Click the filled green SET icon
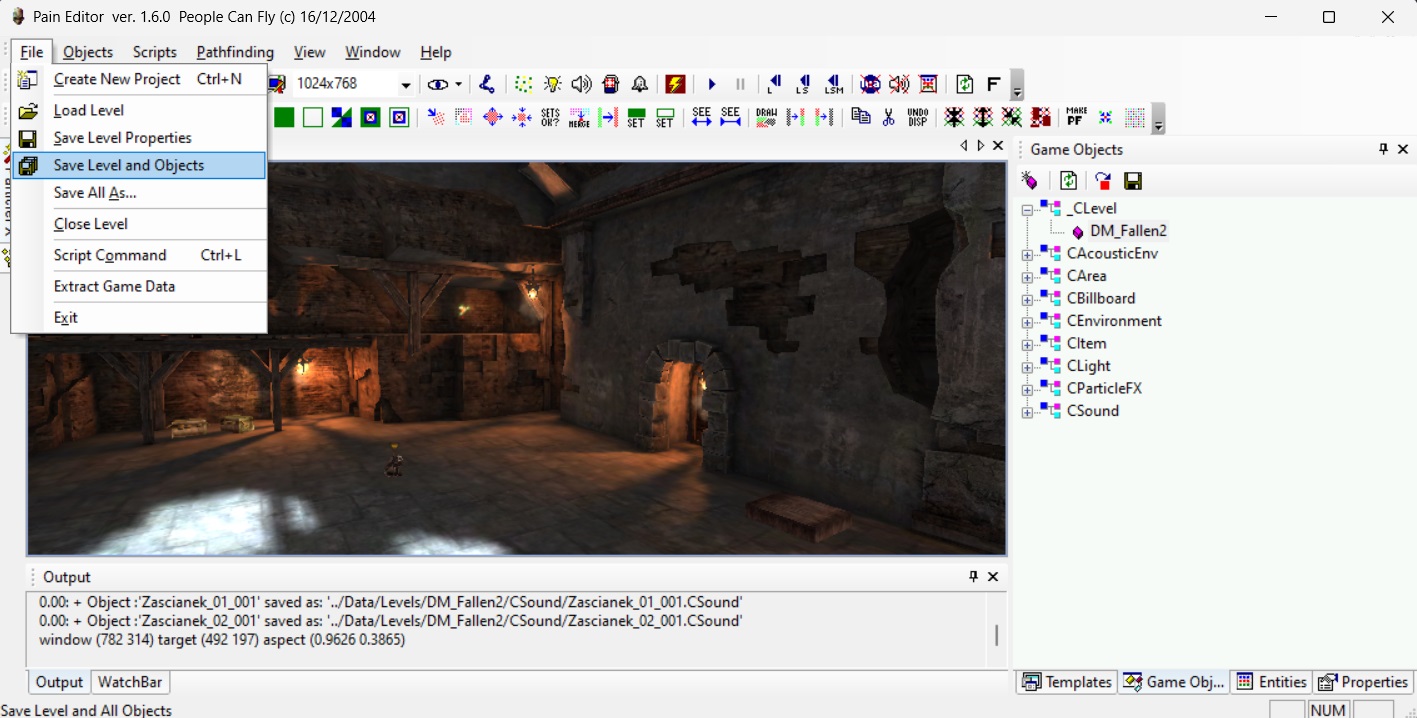 (x=636, y=117)
